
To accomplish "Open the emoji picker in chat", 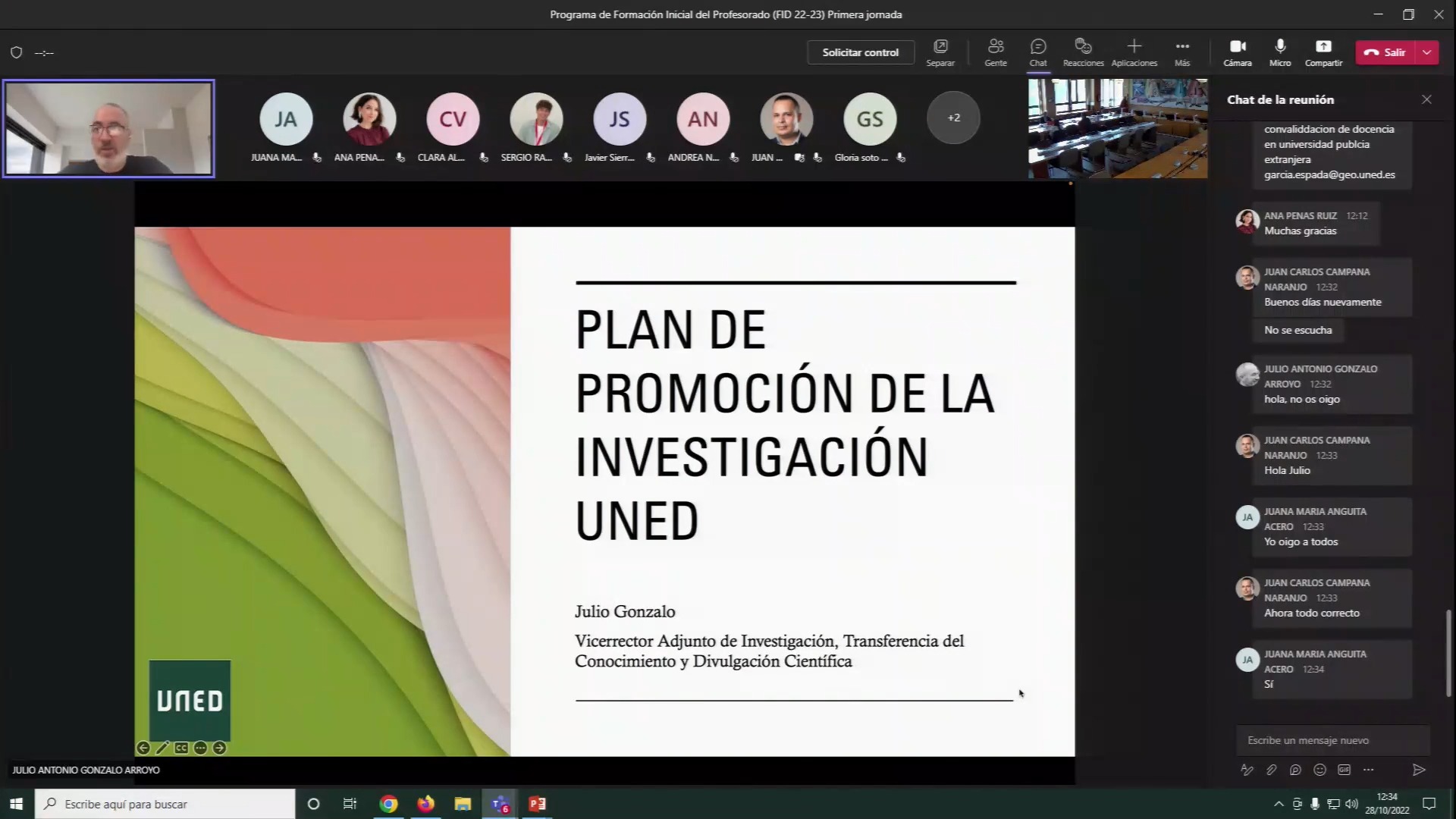I will [x=1319, y=770].
